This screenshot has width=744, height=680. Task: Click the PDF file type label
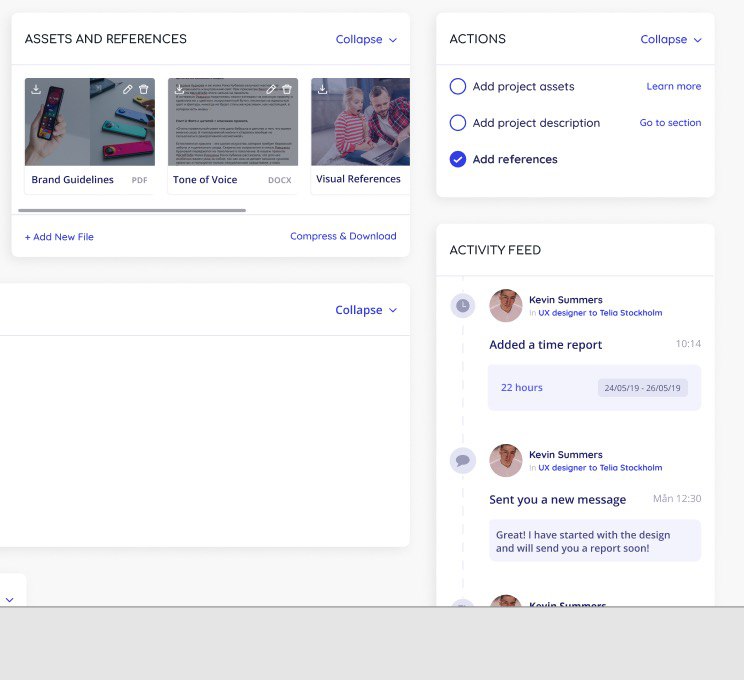(140, 180)
